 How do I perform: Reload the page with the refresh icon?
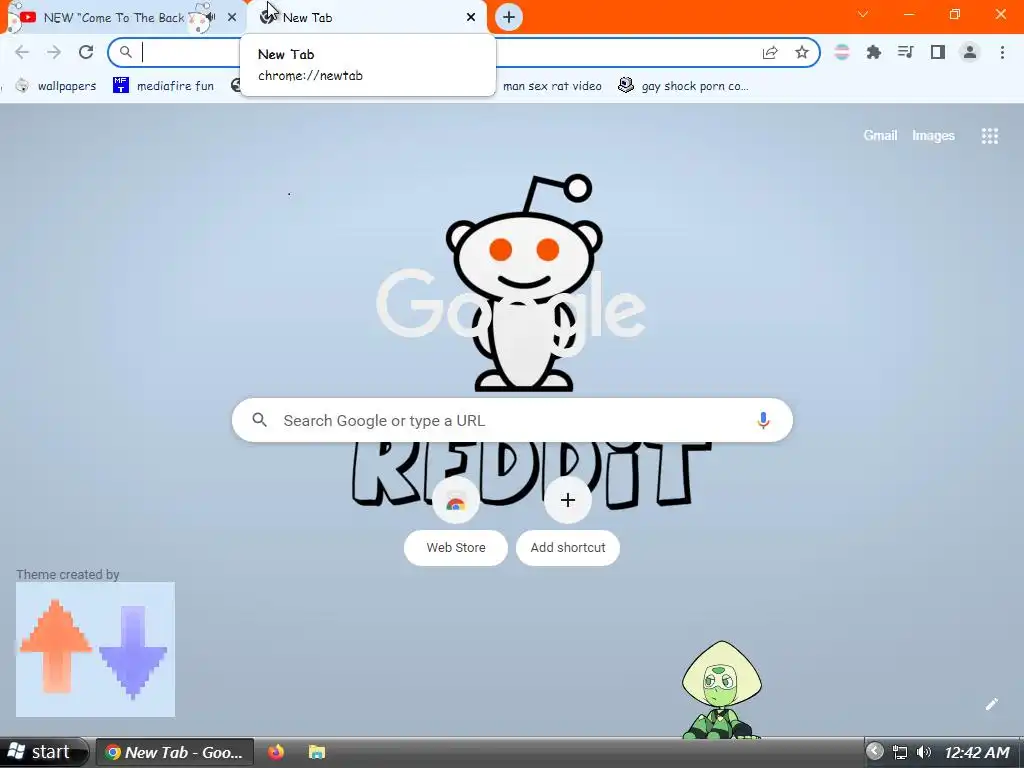click(86, 52)
